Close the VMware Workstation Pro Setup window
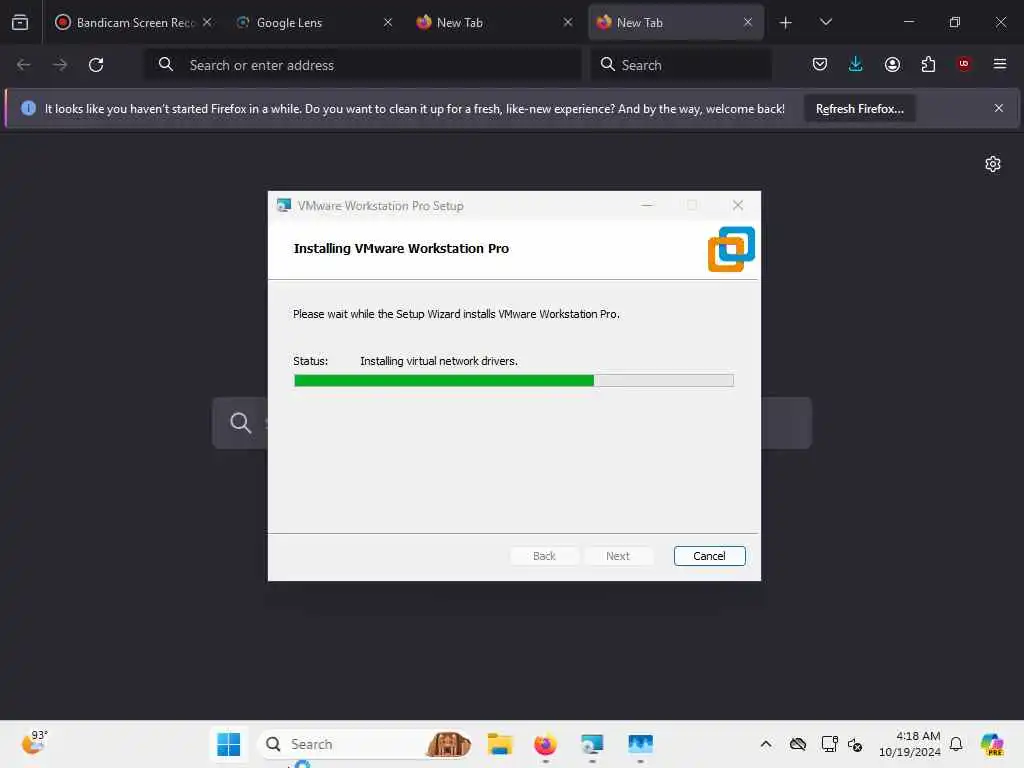This screenshot has height=768, width=1024. [737, 205]
